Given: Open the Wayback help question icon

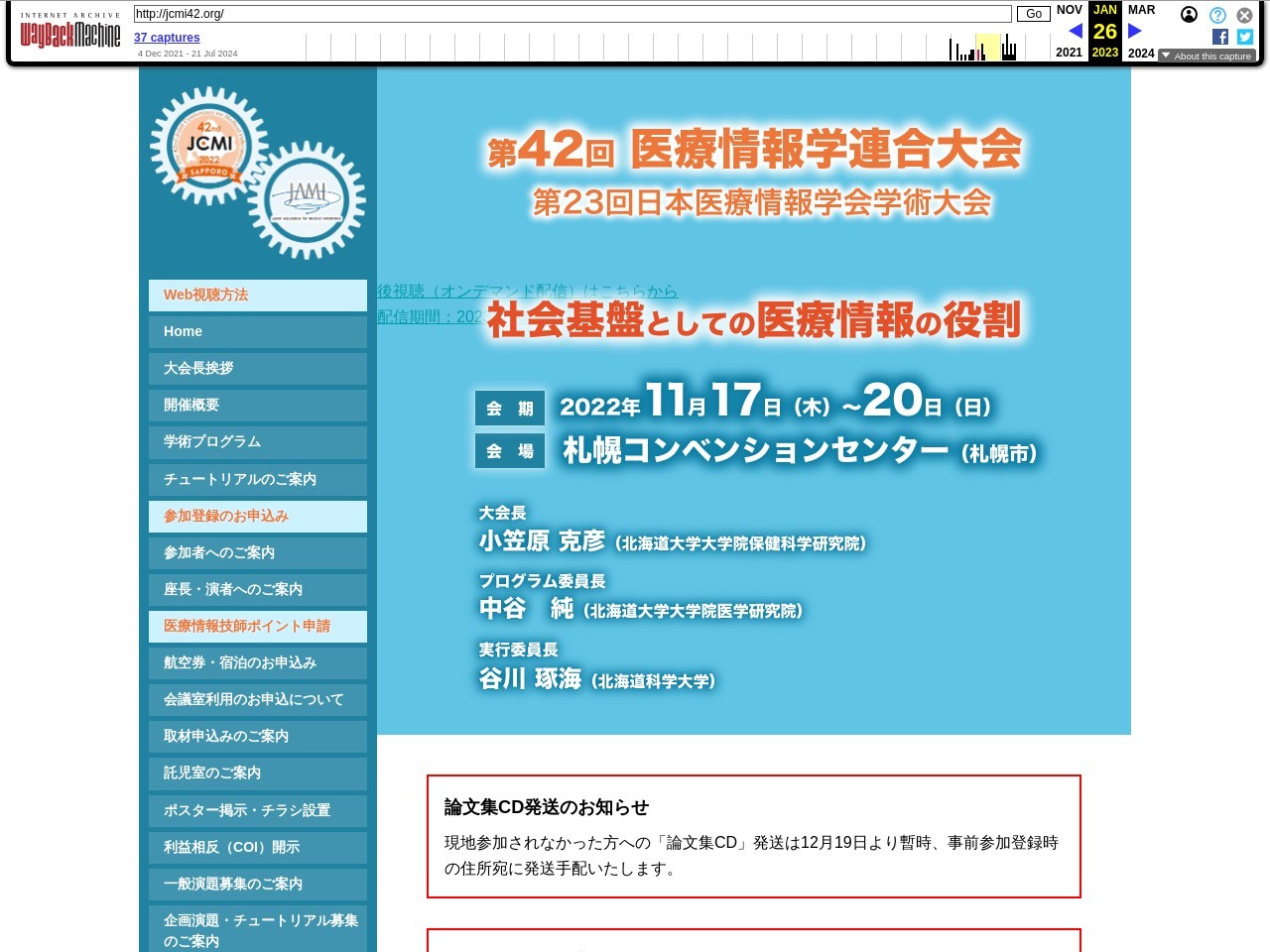Looking at the screenshot, I should 1217,15.
